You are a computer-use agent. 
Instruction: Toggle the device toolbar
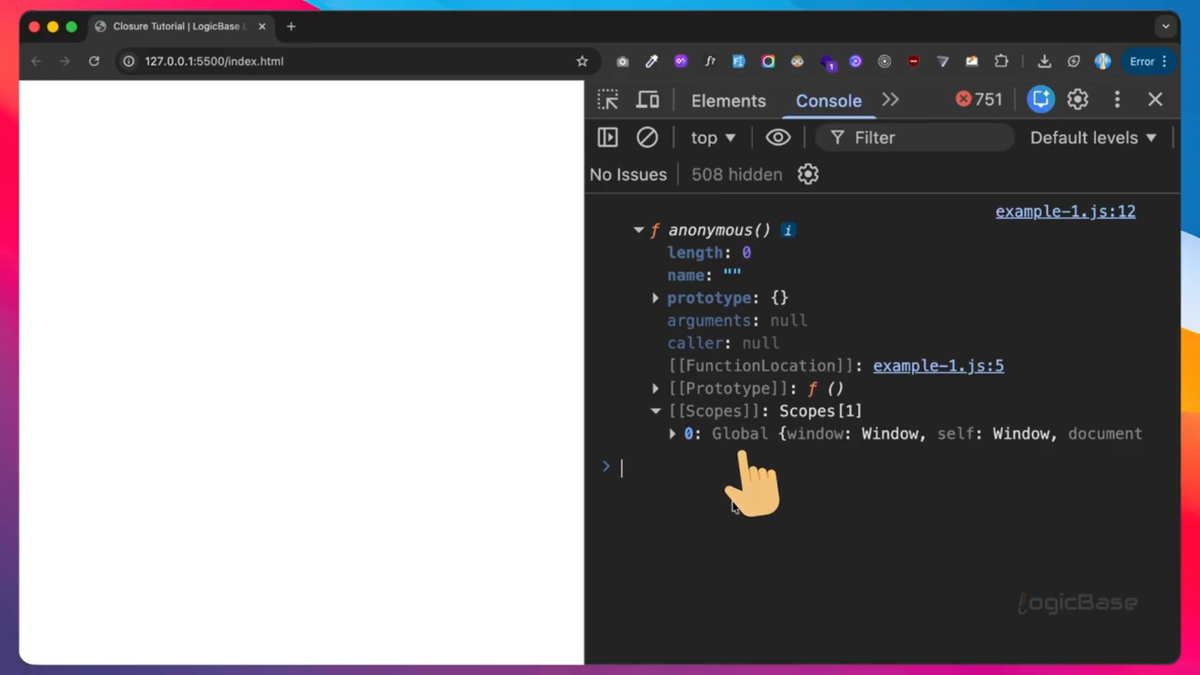coord(647,99)
